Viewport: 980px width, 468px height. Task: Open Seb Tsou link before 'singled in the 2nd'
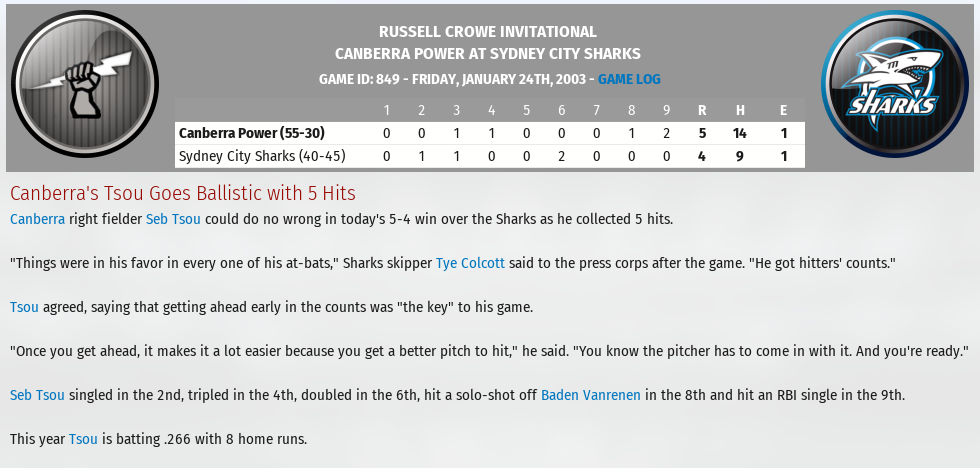pyautogui.click(x=38, y=395)
